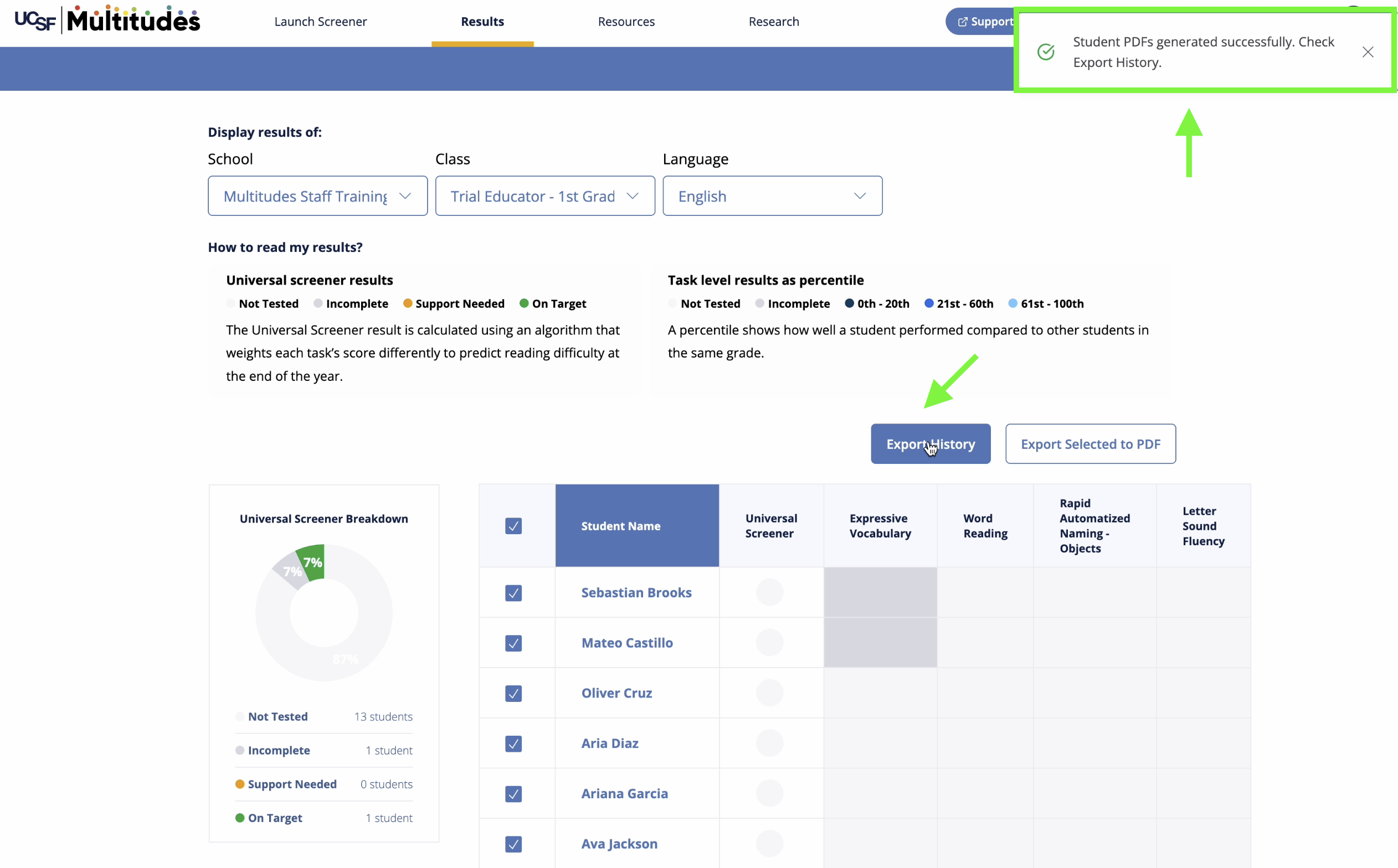Toggle the select-all students checkbox
The image size is (1398, 868).
click(513, 526)
